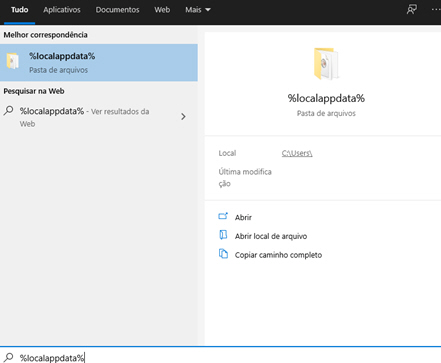
Task: Click the Local label in details
Action: point(227,153)
